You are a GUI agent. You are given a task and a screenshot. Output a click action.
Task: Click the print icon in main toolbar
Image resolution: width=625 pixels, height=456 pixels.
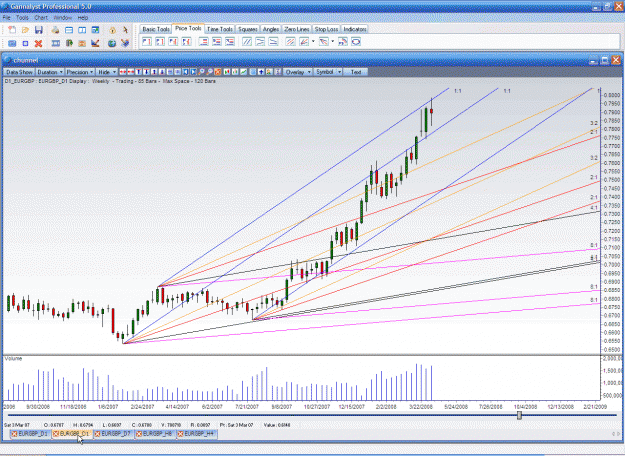[55, 30]
